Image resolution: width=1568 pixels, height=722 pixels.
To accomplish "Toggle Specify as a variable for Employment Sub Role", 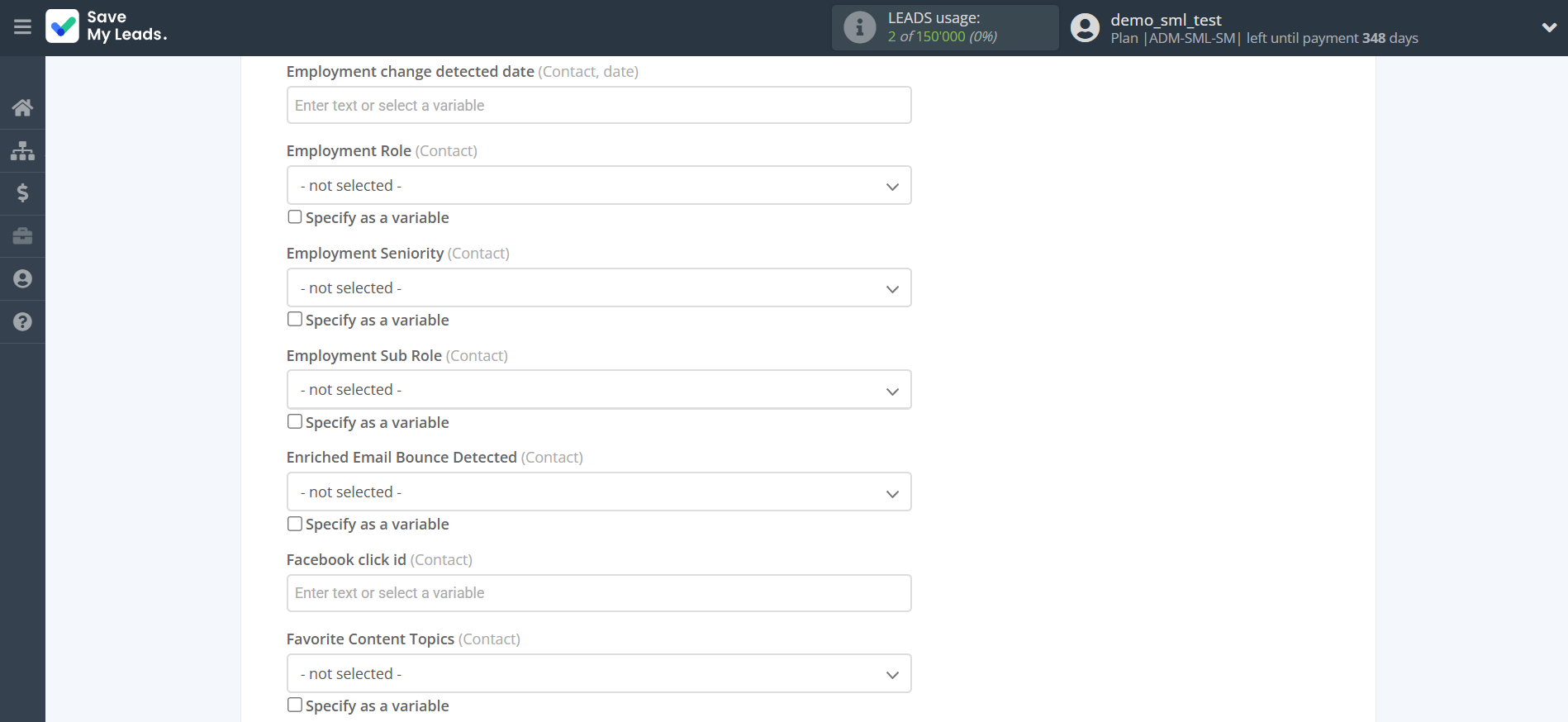I will [295, 421].
